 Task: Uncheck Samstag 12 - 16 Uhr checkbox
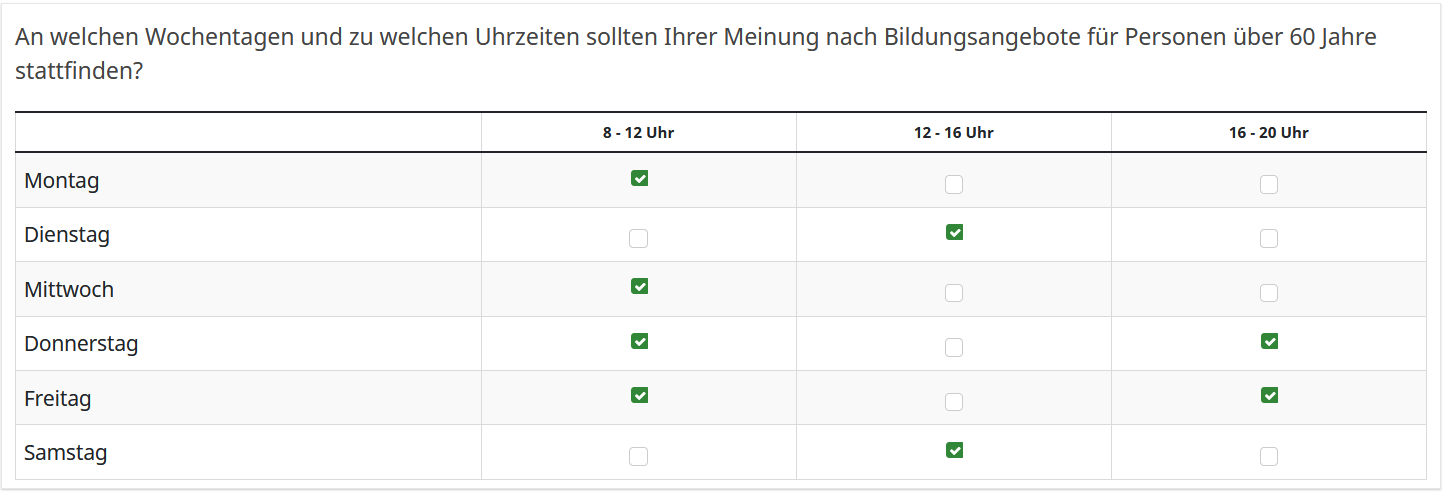pos(954,450)
